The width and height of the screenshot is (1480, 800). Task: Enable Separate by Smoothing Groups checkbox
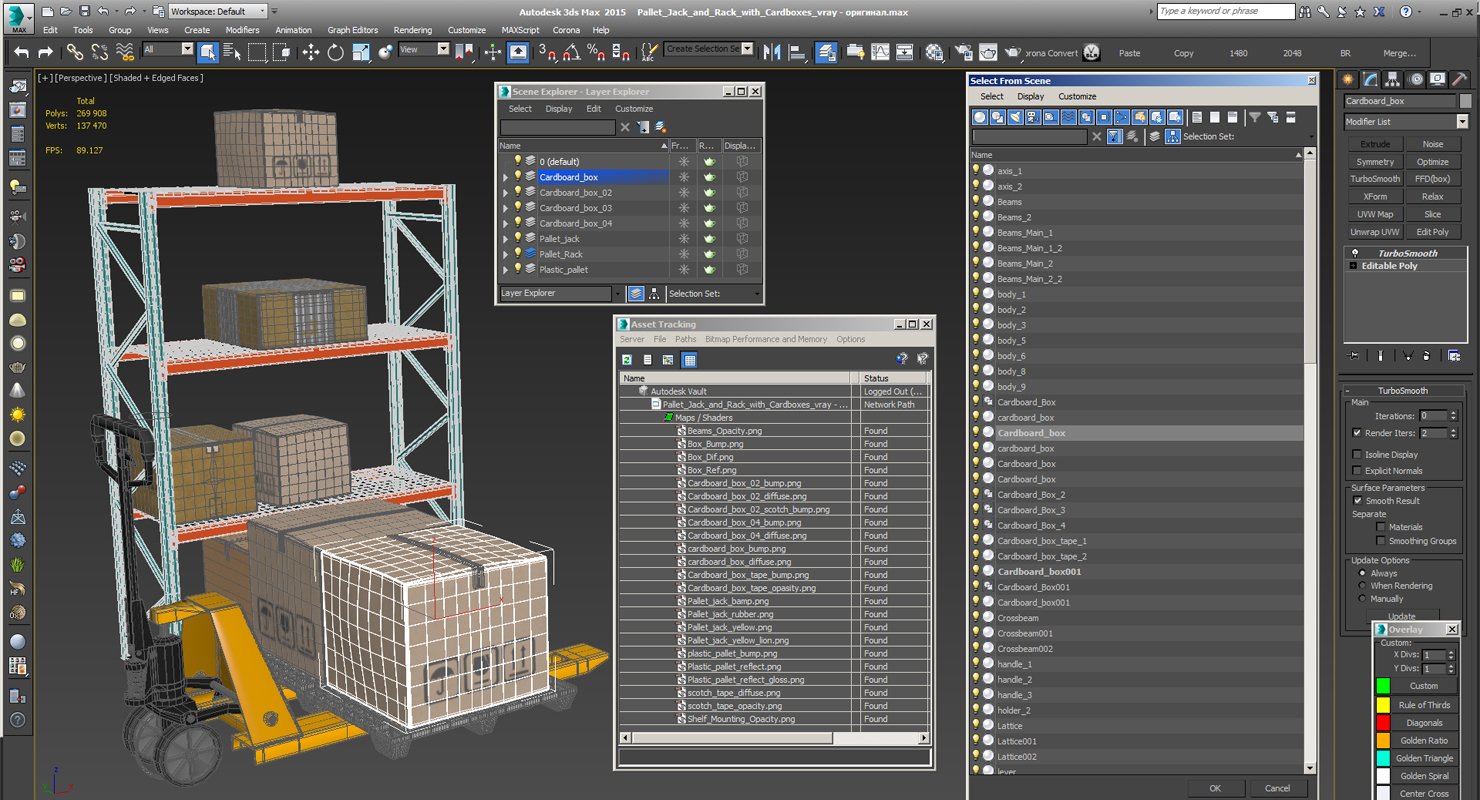tap(1381, 541)
